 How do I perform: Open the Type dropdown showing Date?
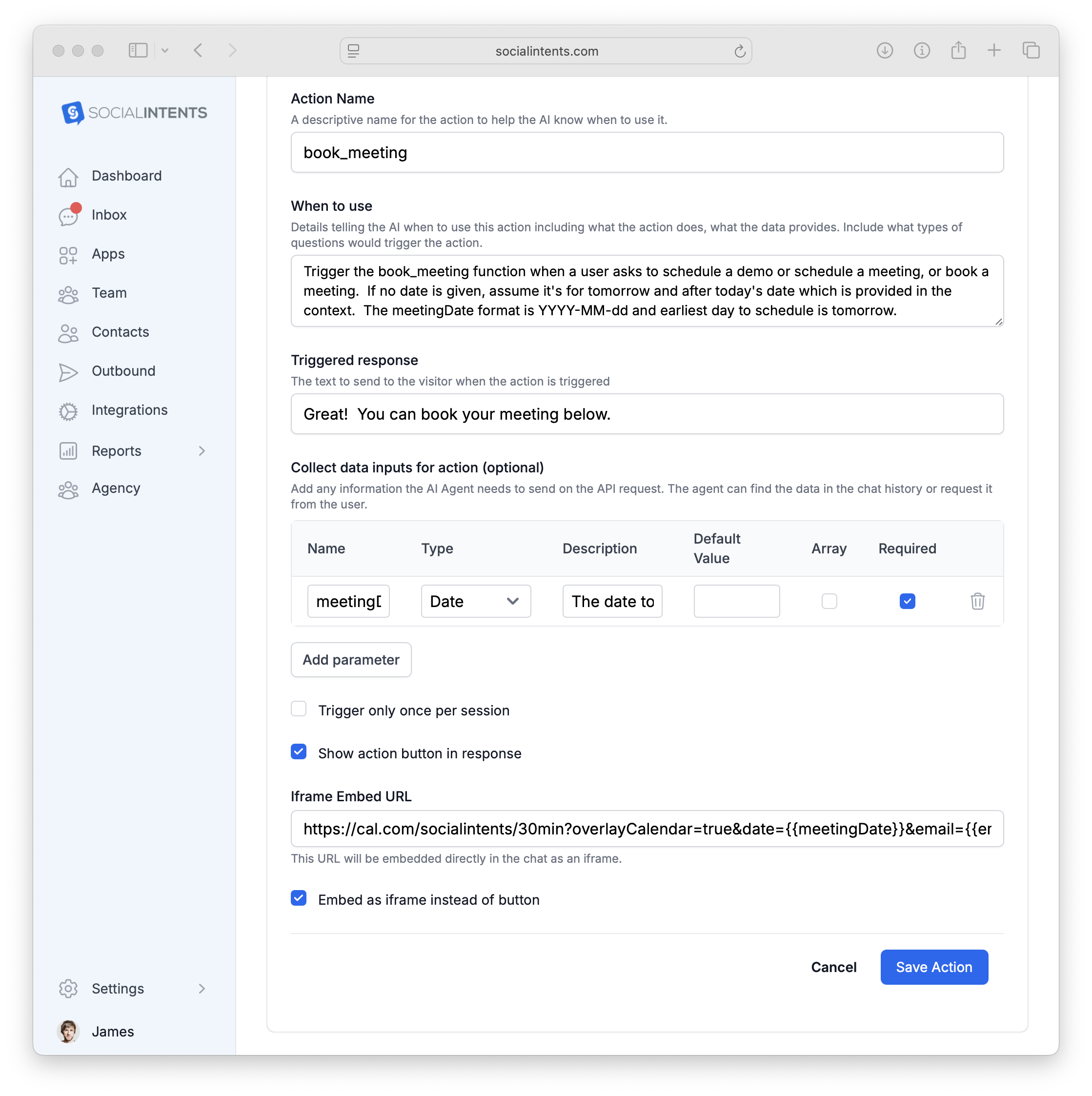click(x=475, y=601)
